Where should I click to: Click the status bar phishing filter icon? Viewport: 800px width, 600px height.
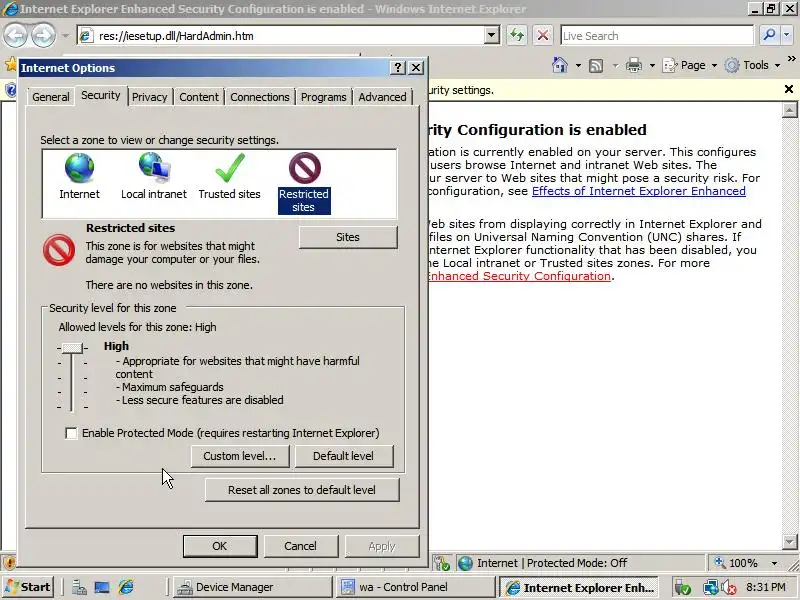442,563
